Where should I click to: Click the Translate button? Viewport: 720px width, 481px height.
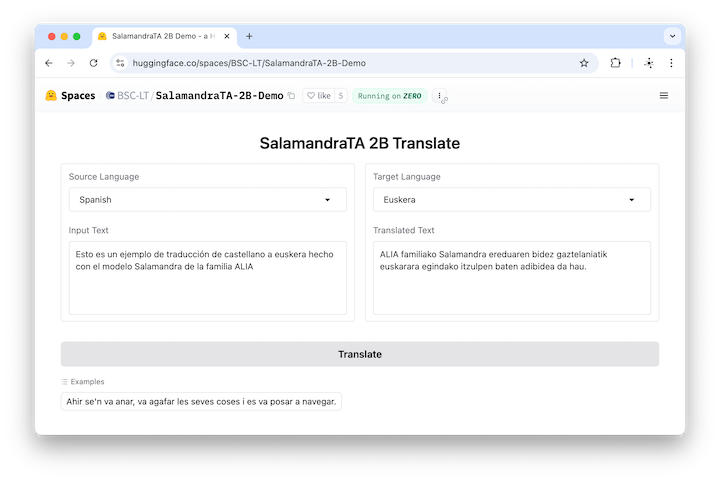point(360,354)
